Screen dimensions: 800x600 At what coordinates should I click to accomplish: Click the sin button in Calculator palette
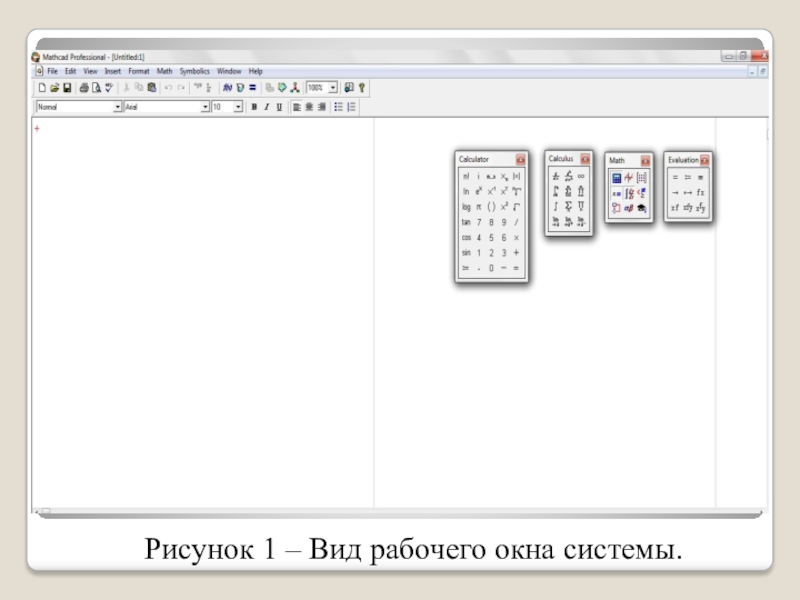(x=466, y=253)
